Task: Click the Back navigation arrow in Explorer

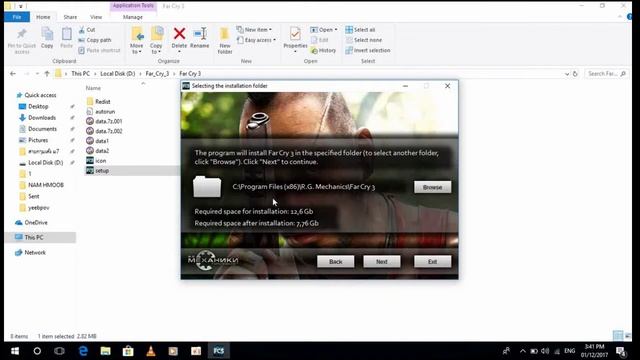Action: tap(13, 73)
